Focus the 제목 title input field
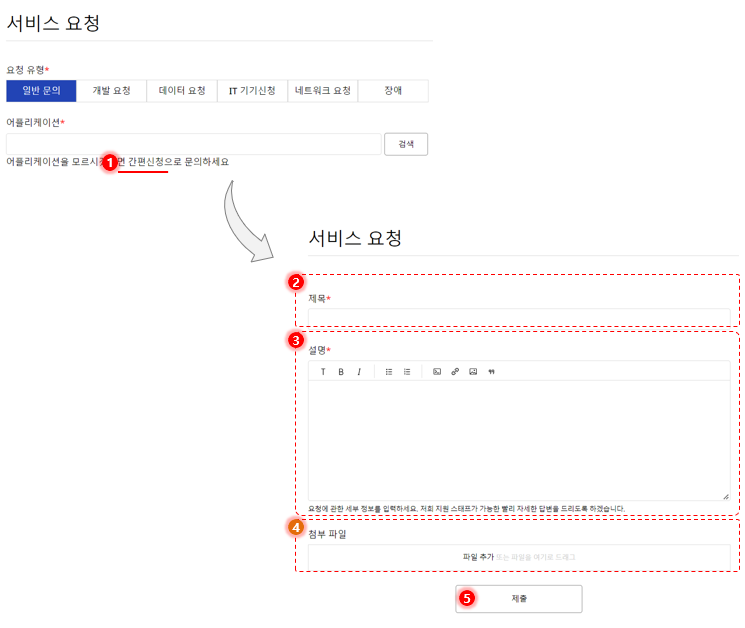Viewport: 745px width, 628px height. [x=519, y=317]
